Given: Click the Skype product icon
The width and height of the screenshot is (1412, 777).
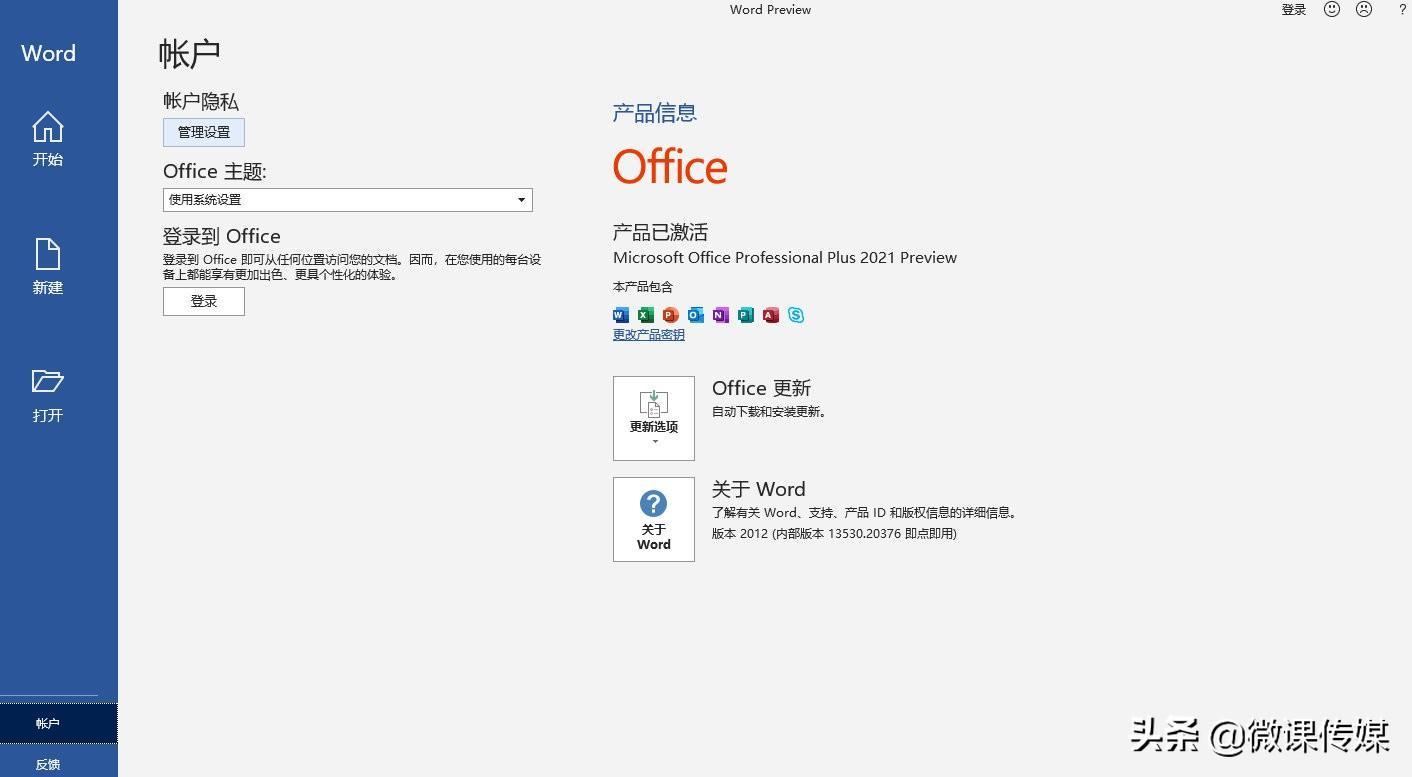Looking at the screenshot, I should [796, 315].
